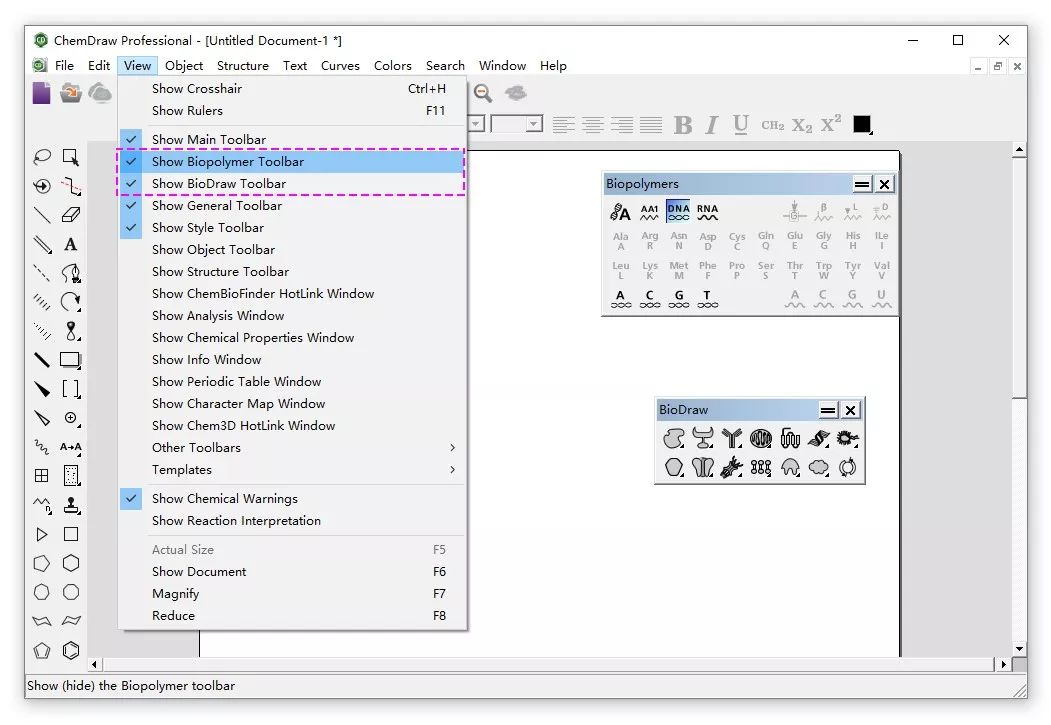This screenshot has width=1051, height=725.
Task: Open the Colors menu
Action: [393, 66]
